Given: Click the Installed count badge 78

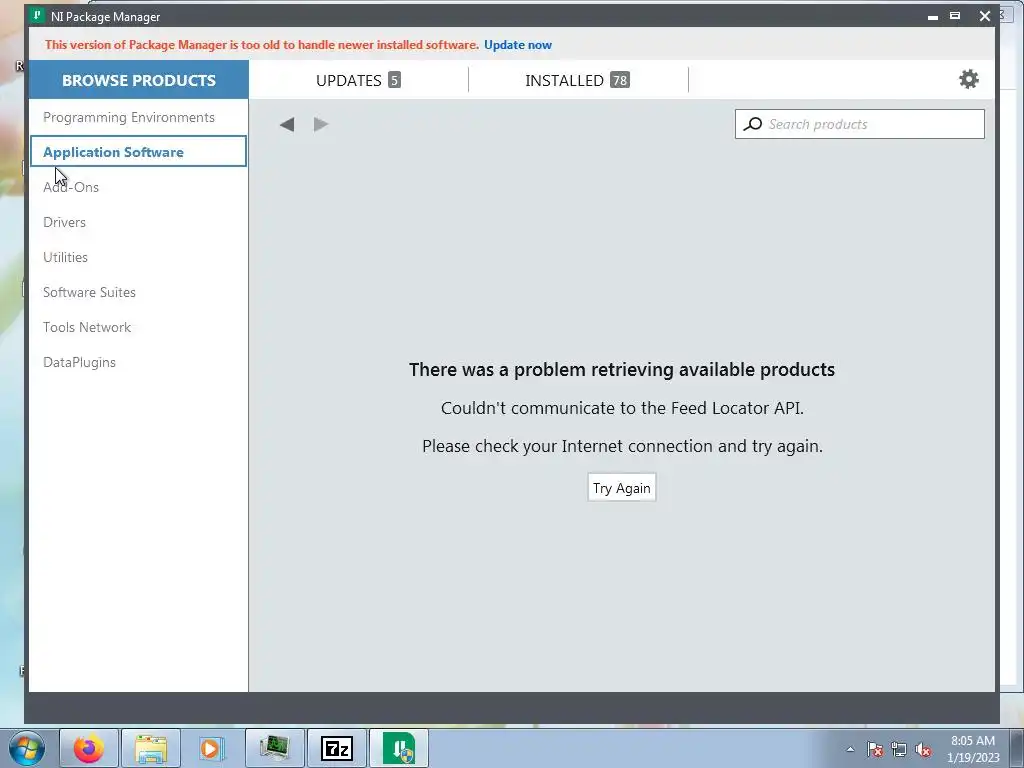Looking at the screenshot, I should coord(620,80).
